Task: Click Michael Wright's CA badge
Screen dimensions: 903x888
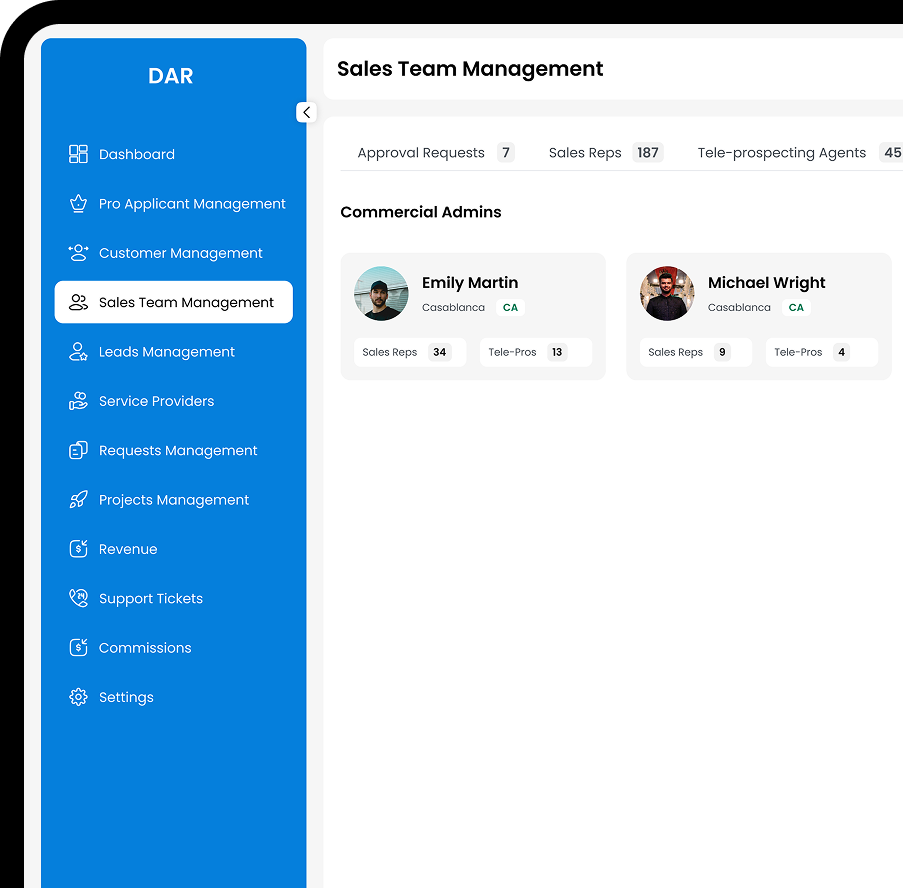Action: pos(796,308)
